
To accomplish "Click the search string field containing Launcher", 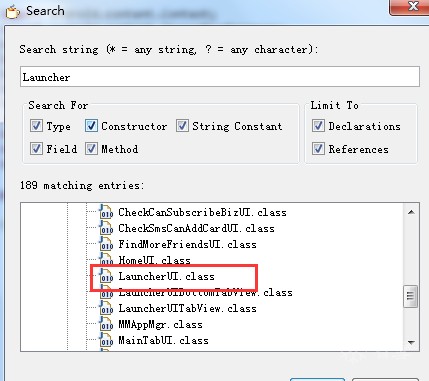I will [x=220, y=77].
